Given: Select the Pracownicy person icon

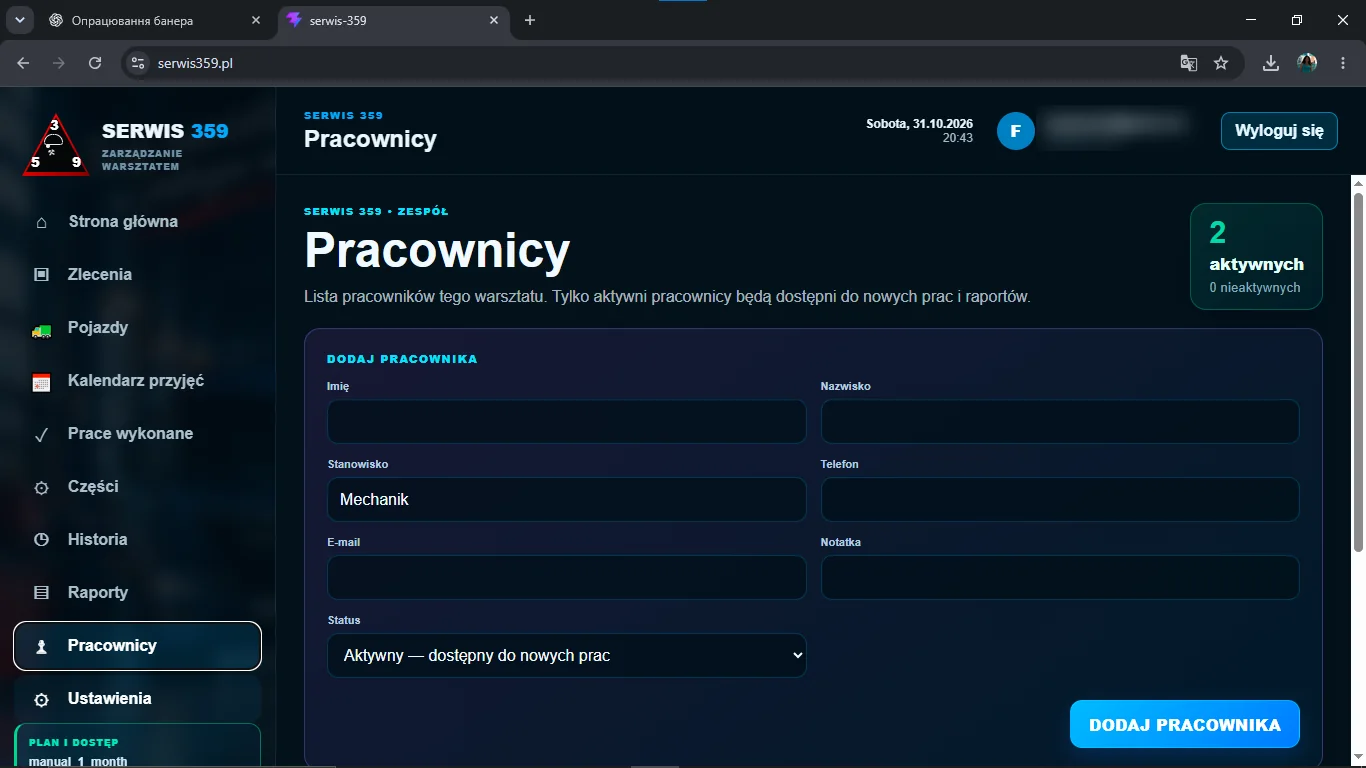Looking at the screenshot, I should (x=41, y=646).
